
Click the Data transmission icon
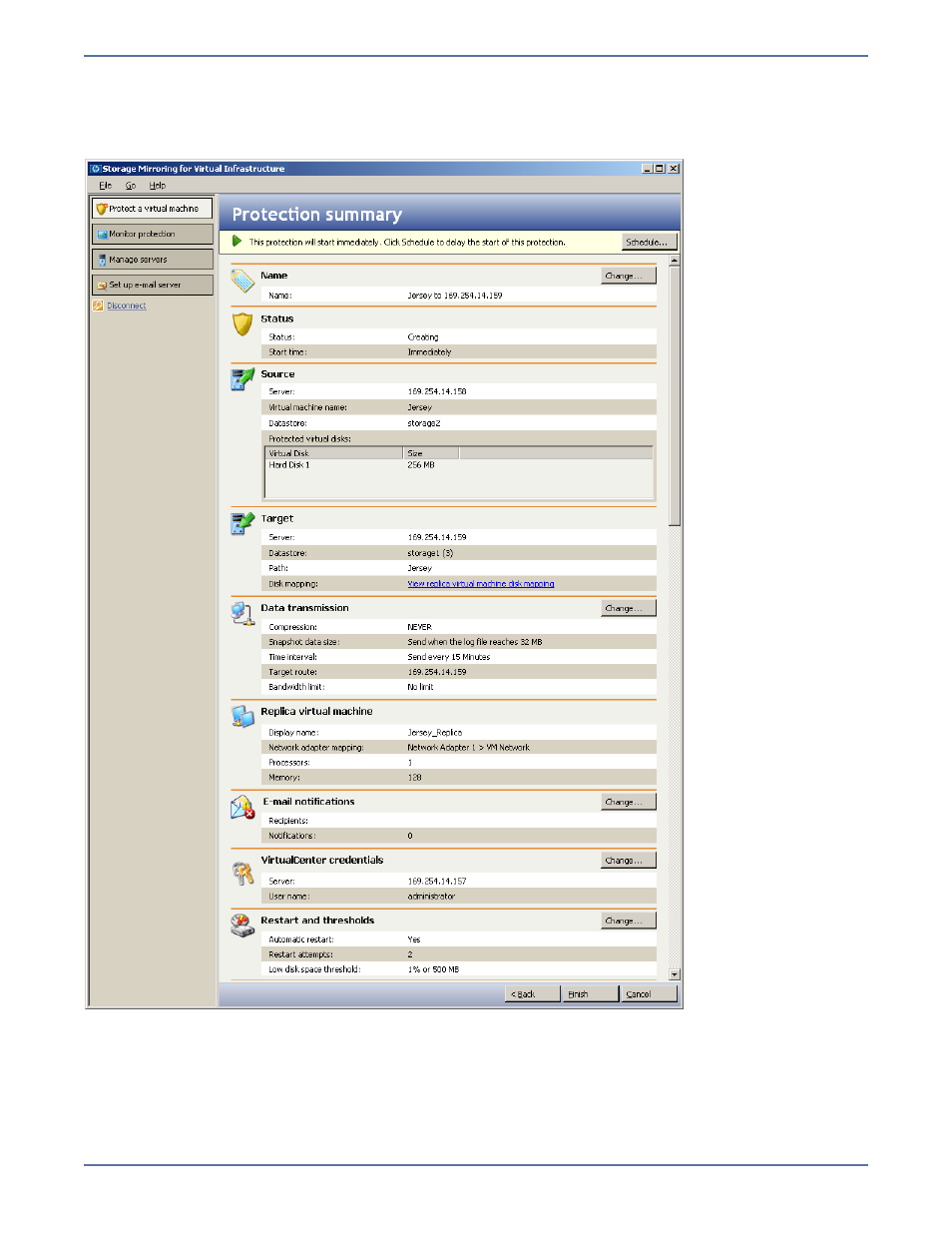(242, 613)
